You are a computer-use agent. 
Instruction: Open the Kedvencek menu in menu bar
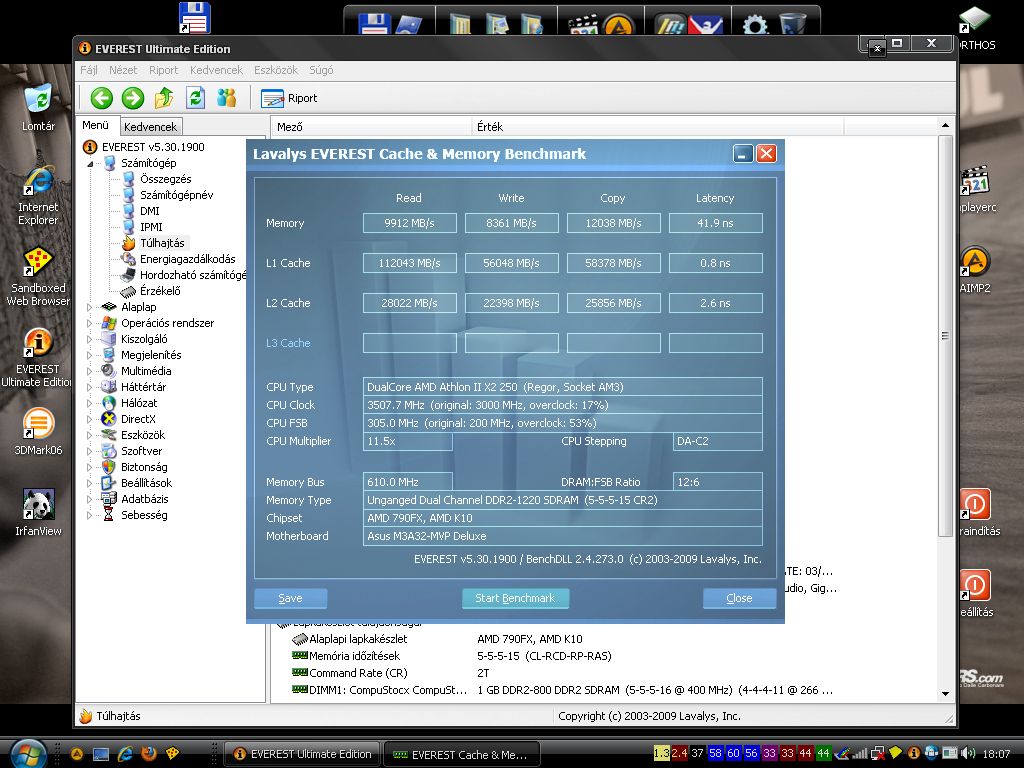[216, 70]
